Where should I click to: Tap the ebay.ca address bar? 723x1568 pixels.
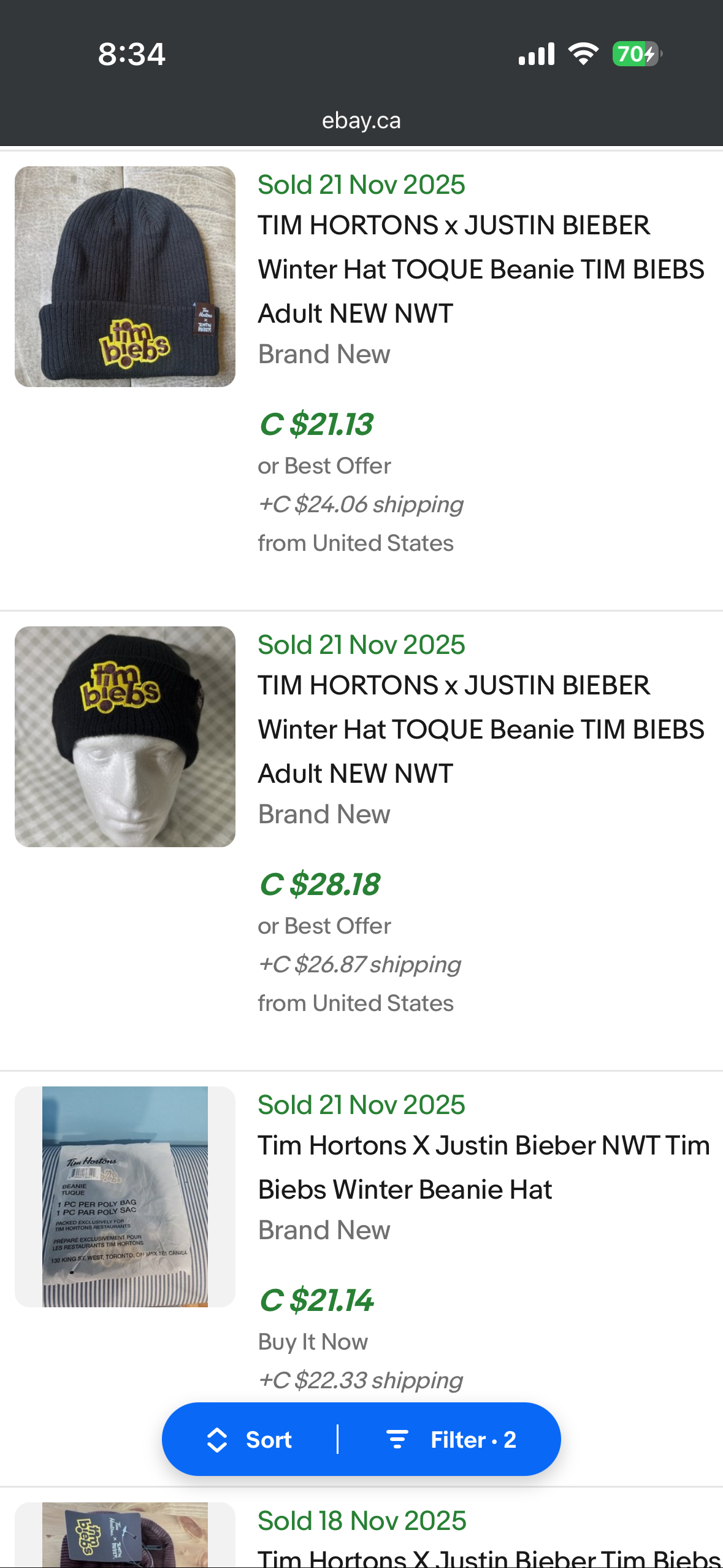(361, 121)
